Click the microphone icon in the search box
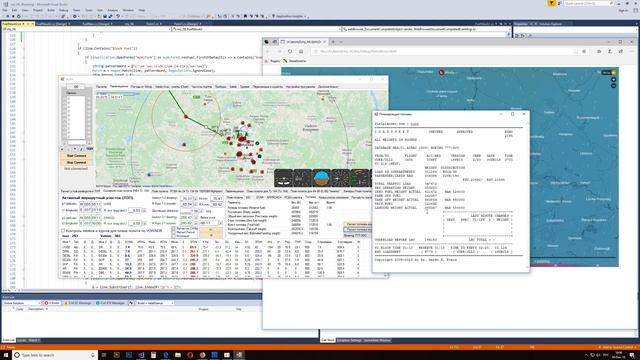The width and height of the screenshot is (640, 360). tap(93, 355)
